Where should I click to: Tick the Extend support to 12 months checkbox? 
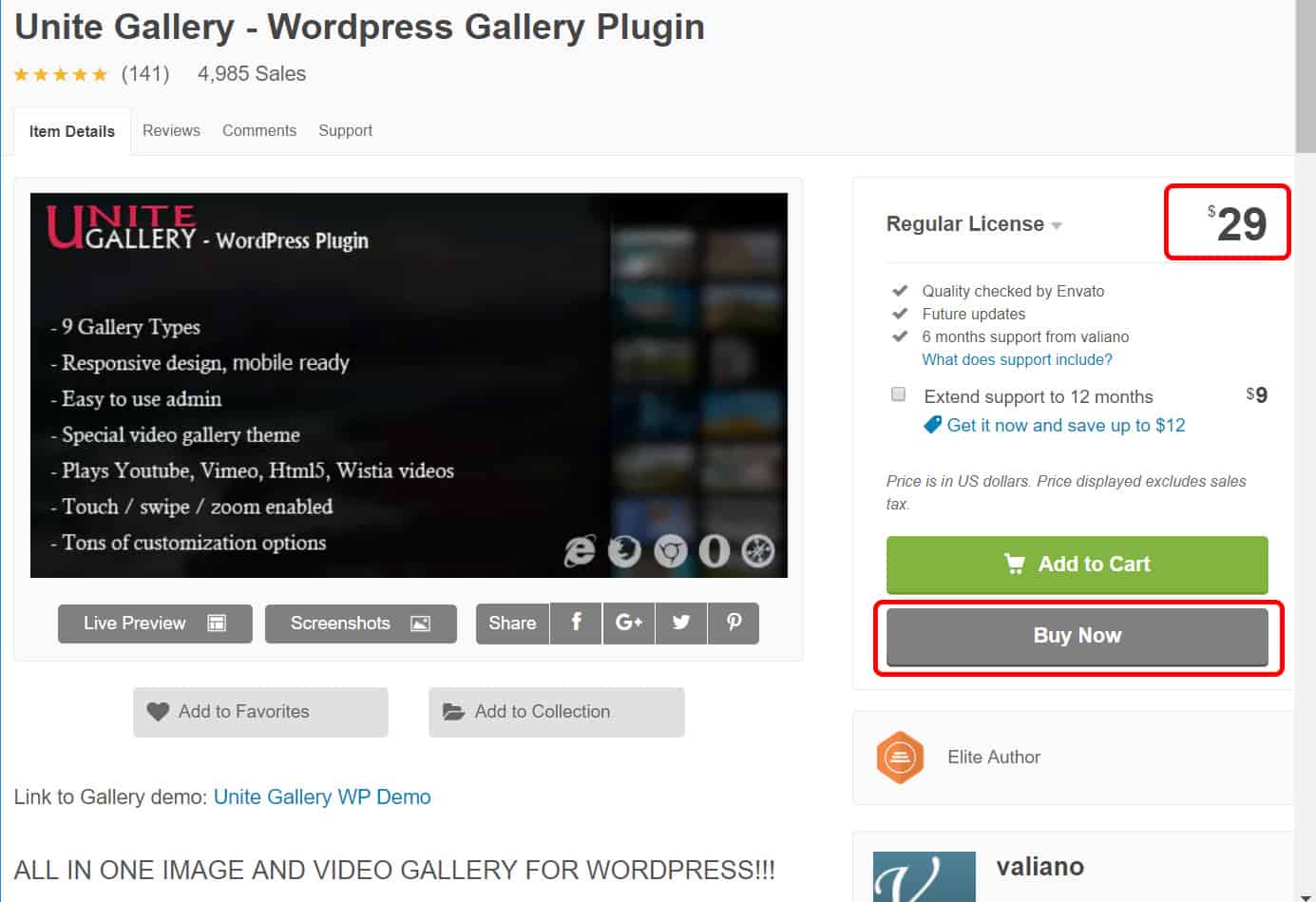click(x=898, y=394)
